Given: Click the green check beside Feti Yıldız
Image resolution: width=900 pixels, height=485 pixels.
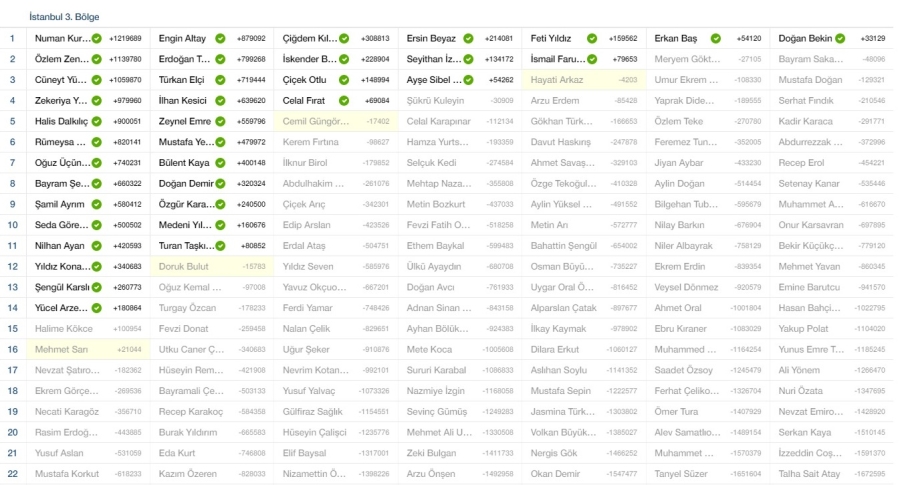Looking at the screenshot, I should pyautogui.click(x=592, y=38).
